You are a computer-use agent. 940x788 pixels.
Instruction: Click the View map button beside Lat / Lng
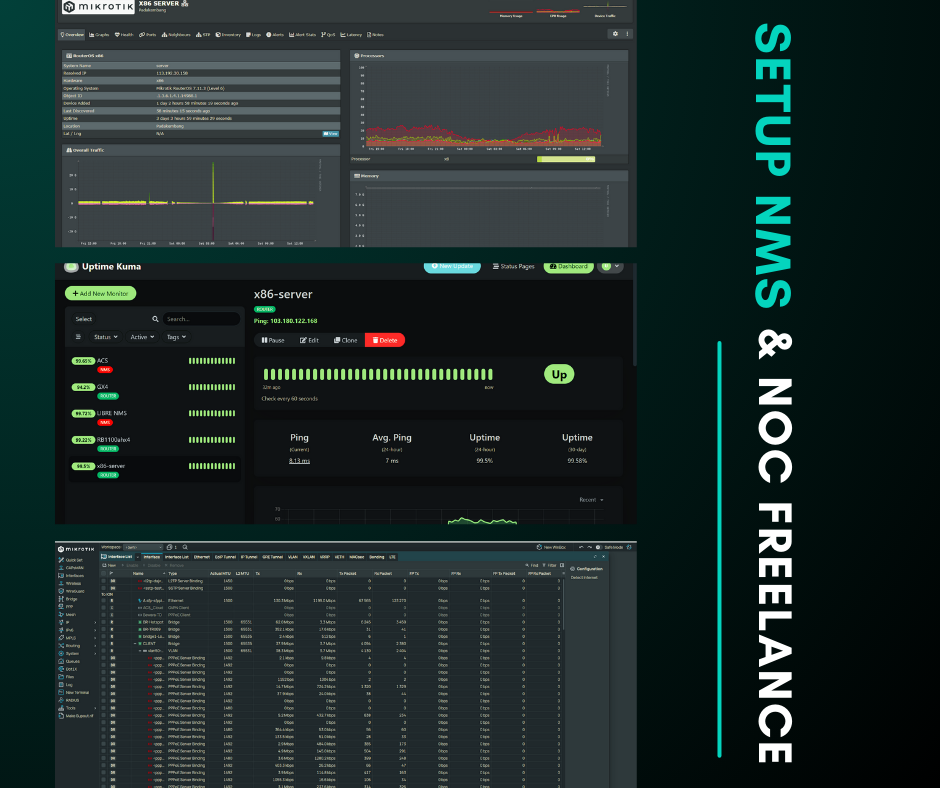pyautogui.click(x=330, y=133)
